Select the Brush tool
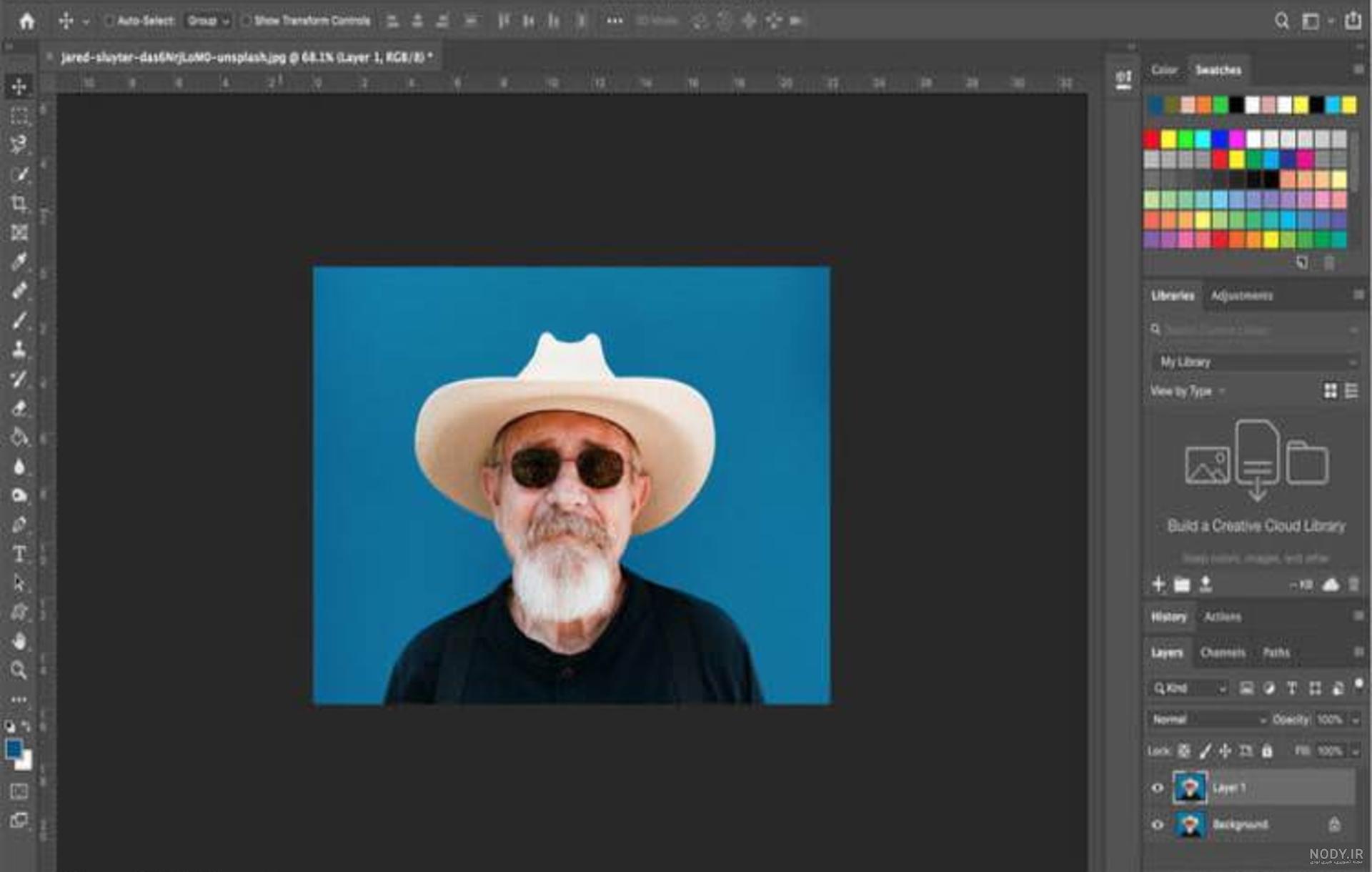 tap(19, 320)
